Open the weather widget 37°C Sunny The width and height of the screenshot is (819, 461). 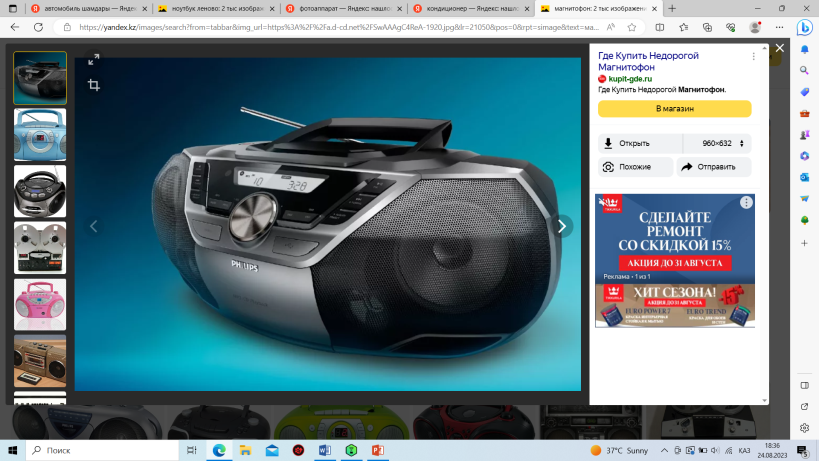tap(619, 450)
